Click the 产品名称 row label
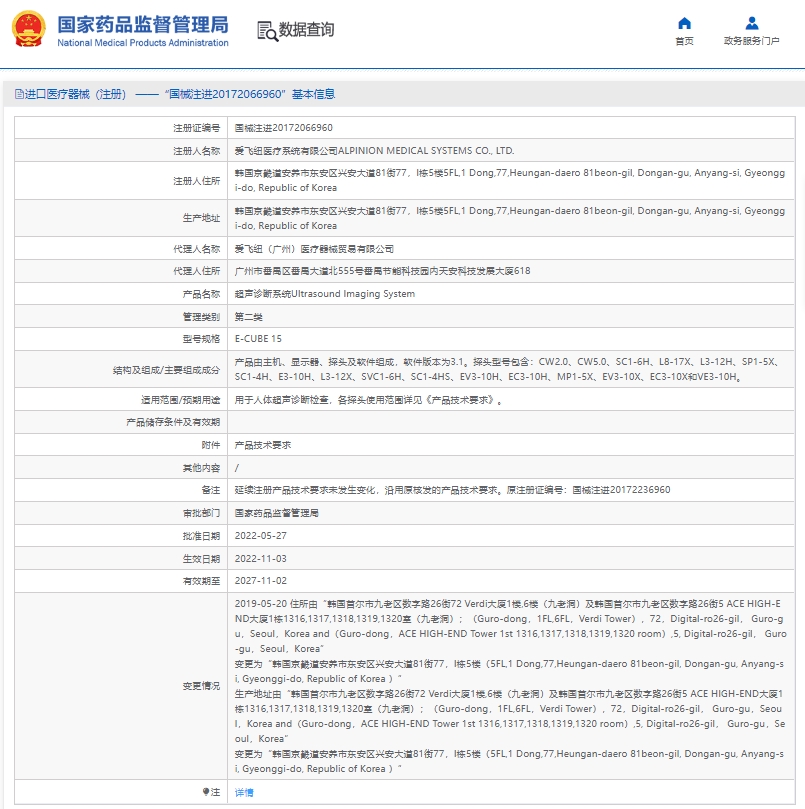Image resolution: width=805 pixels, height=809 pixels. pos(201,294)
